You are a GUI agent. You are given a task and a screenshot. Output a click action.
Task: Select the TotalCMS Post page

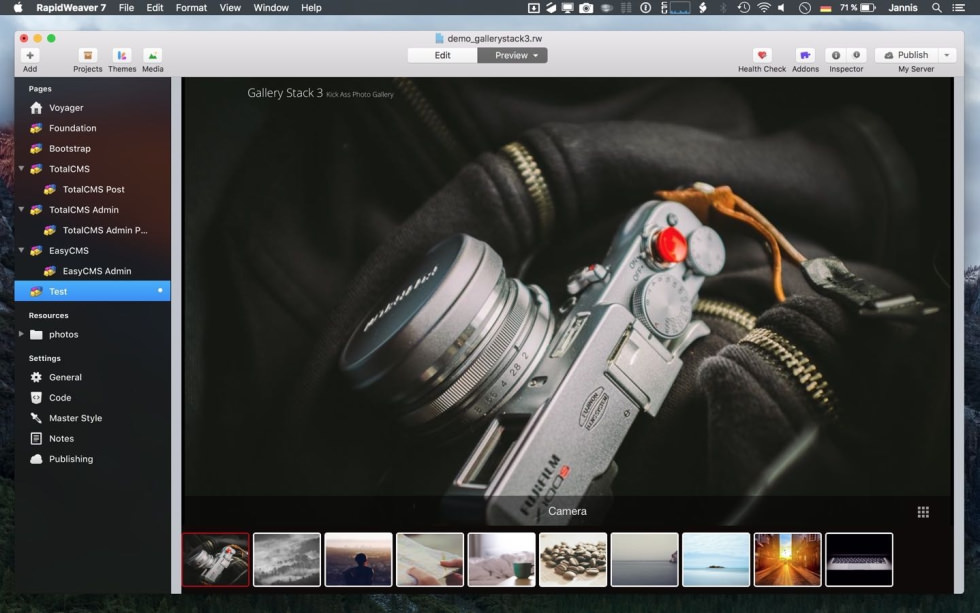pyautogui.click(x=92, y=189)
